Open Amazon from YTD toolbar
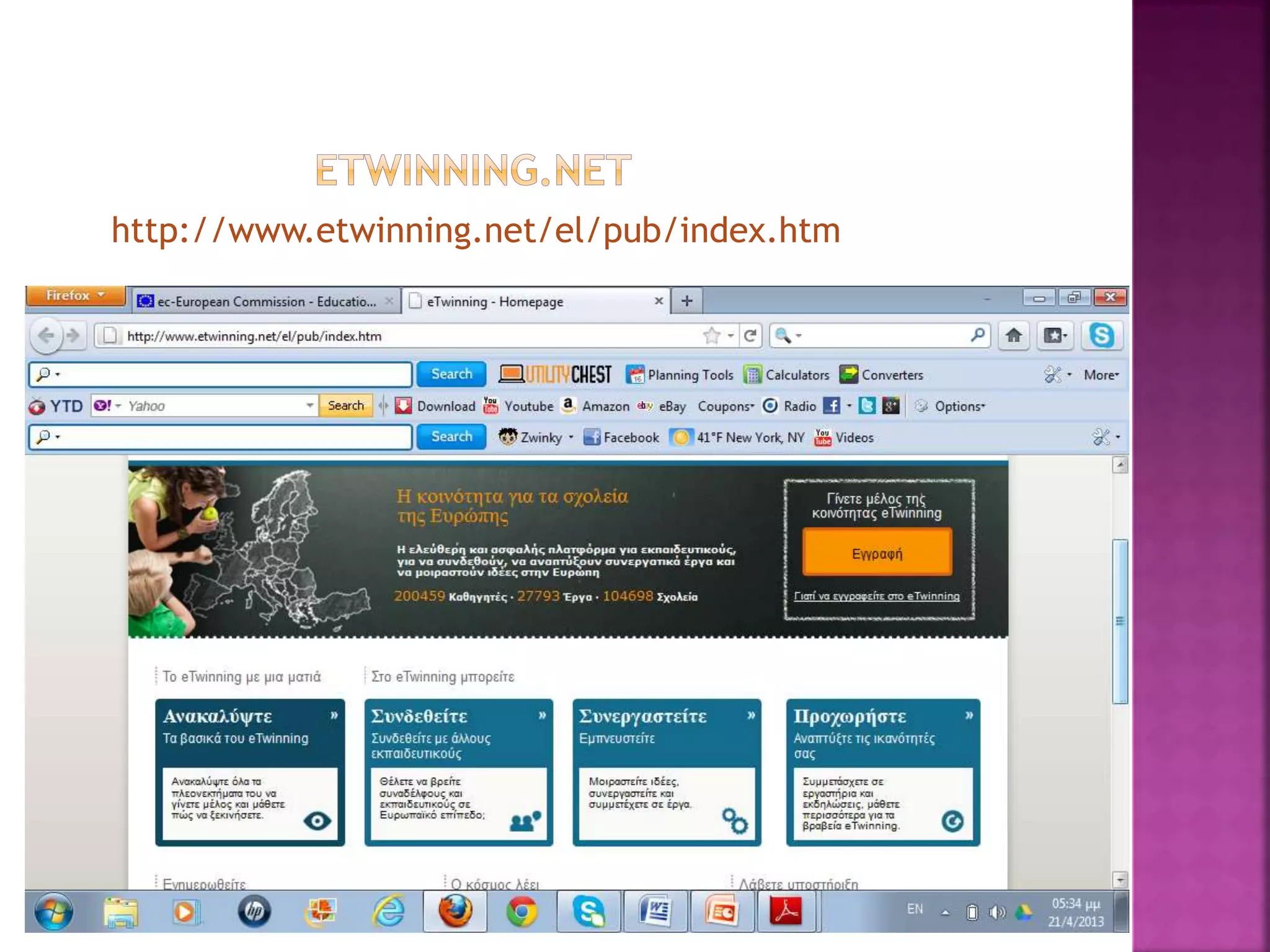The width and height of the screenshot is (1270, 952). pos(595,406)
